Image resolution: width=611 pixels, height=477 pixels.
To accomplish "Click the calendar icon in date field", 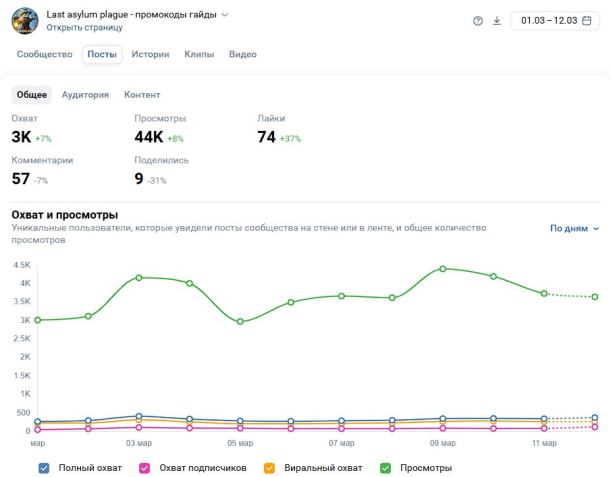I will tap(586, 21).
